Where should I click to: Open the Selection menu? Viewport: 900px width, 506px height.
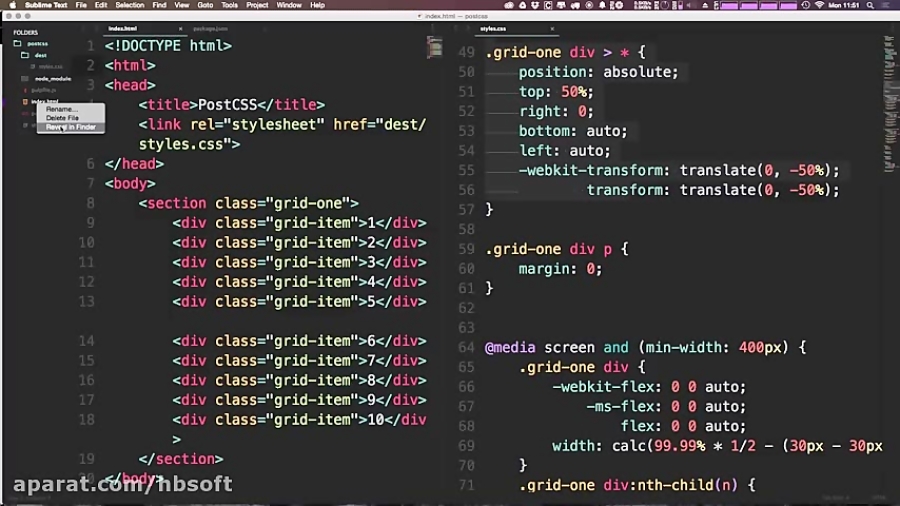130,5
